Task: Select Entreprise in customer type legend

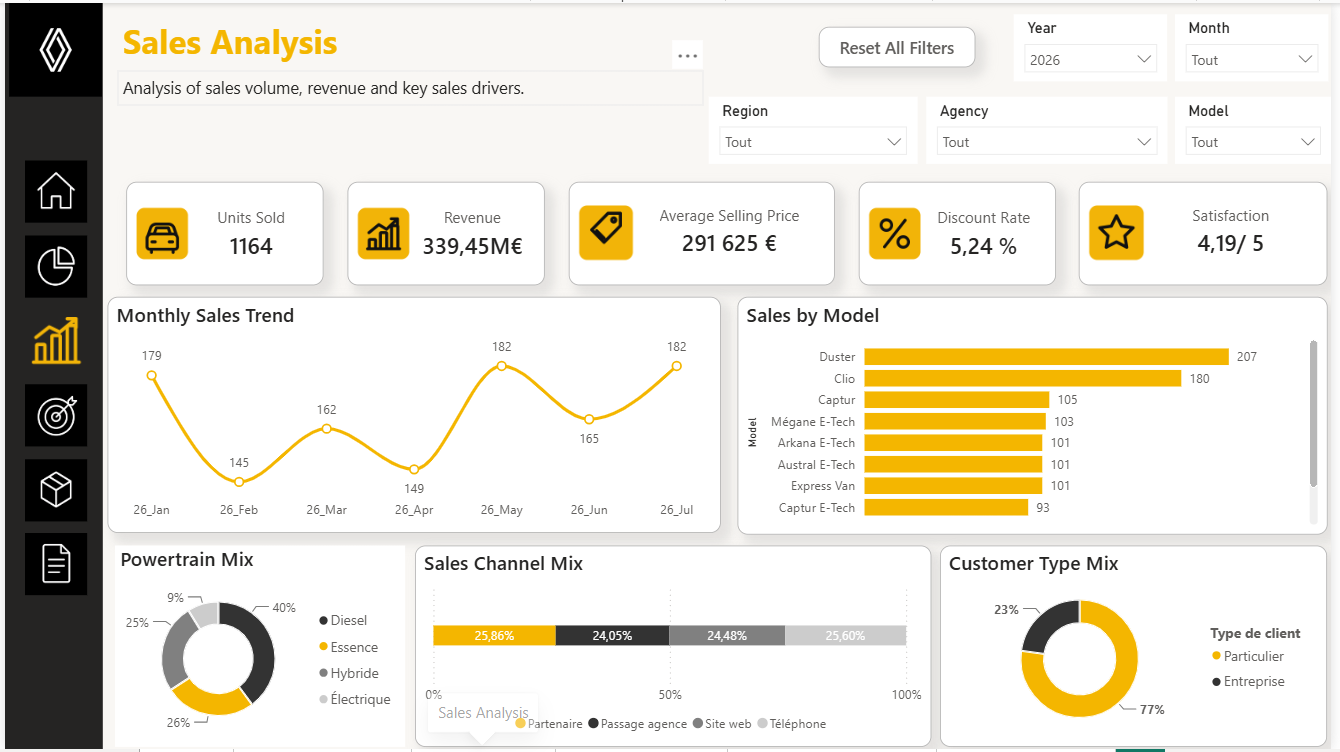Action: [1248, 681]
